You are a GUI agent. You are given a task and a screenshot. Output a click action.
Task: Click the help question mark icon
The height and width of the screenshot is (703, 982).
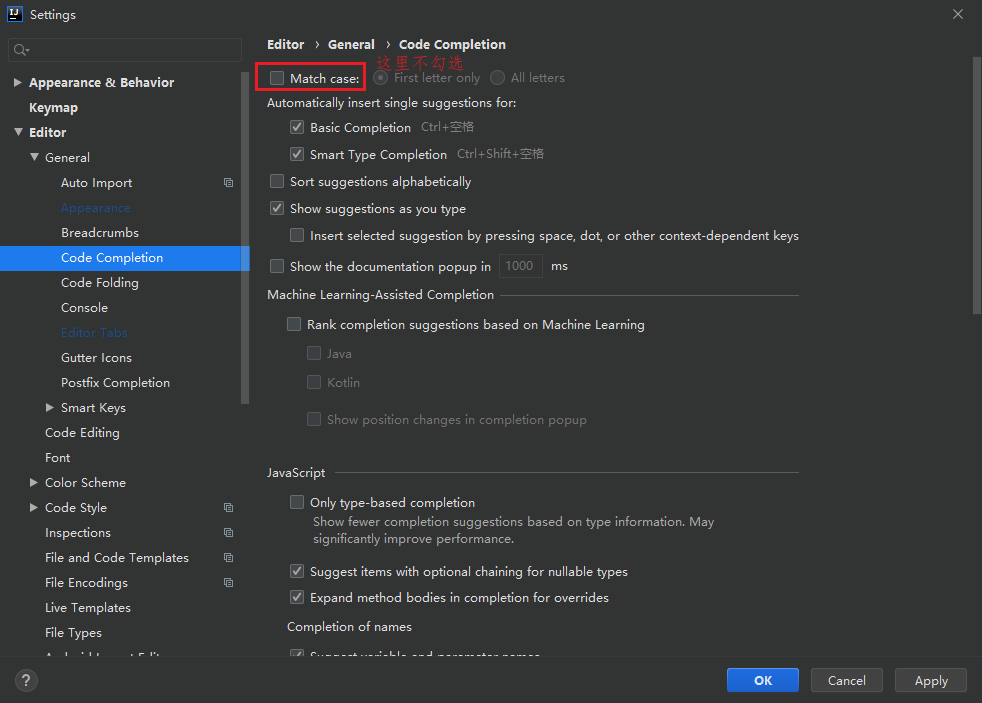(x=26, y=680)
